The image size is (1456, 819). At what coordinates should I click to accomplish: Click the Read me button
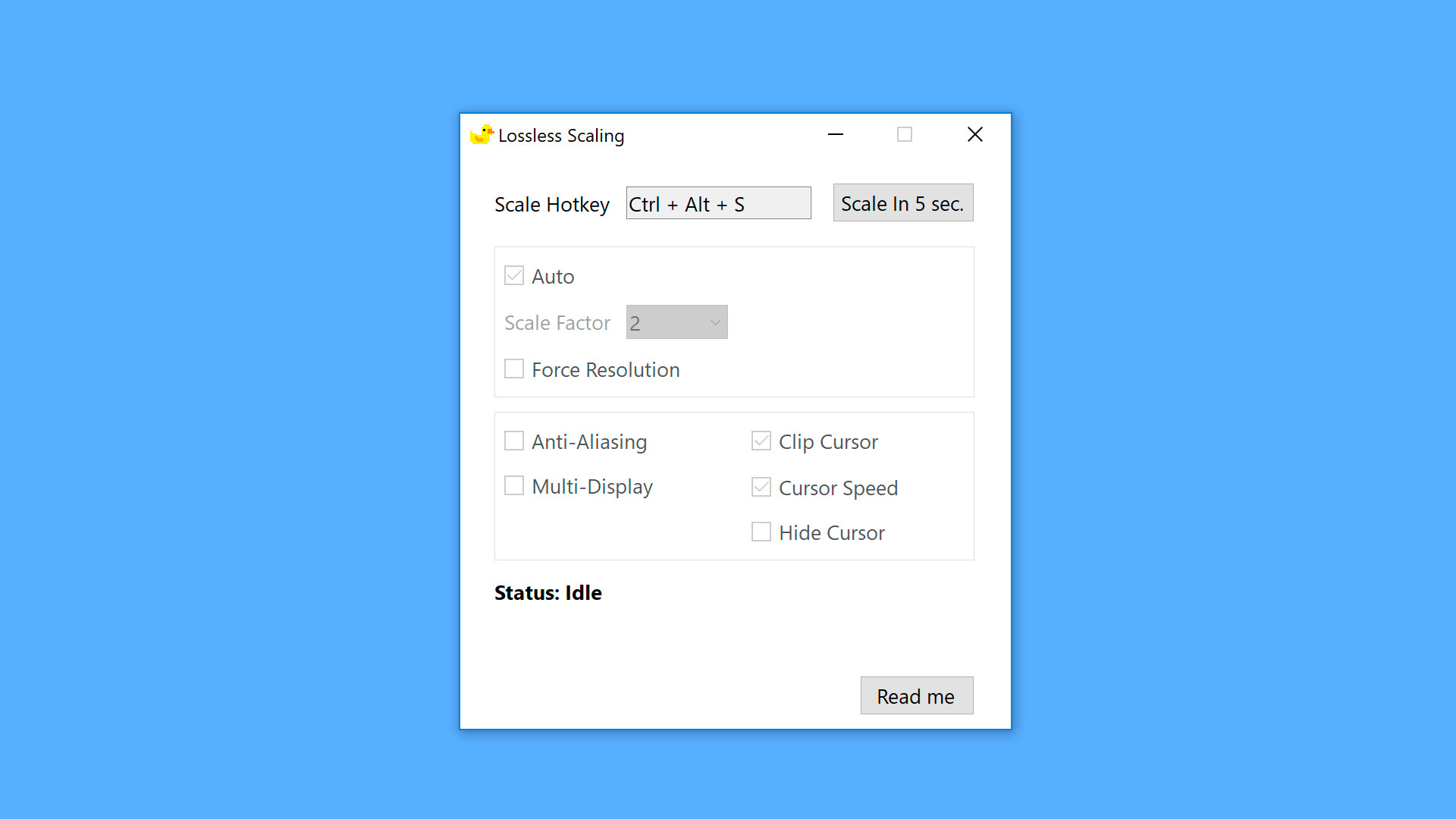(x=914, y=696)
